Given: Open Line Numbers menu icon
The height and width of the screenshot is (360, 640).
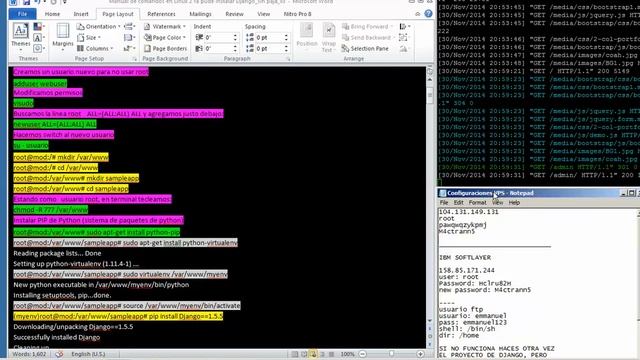Looking at the screenshot, I should point(129,38).
